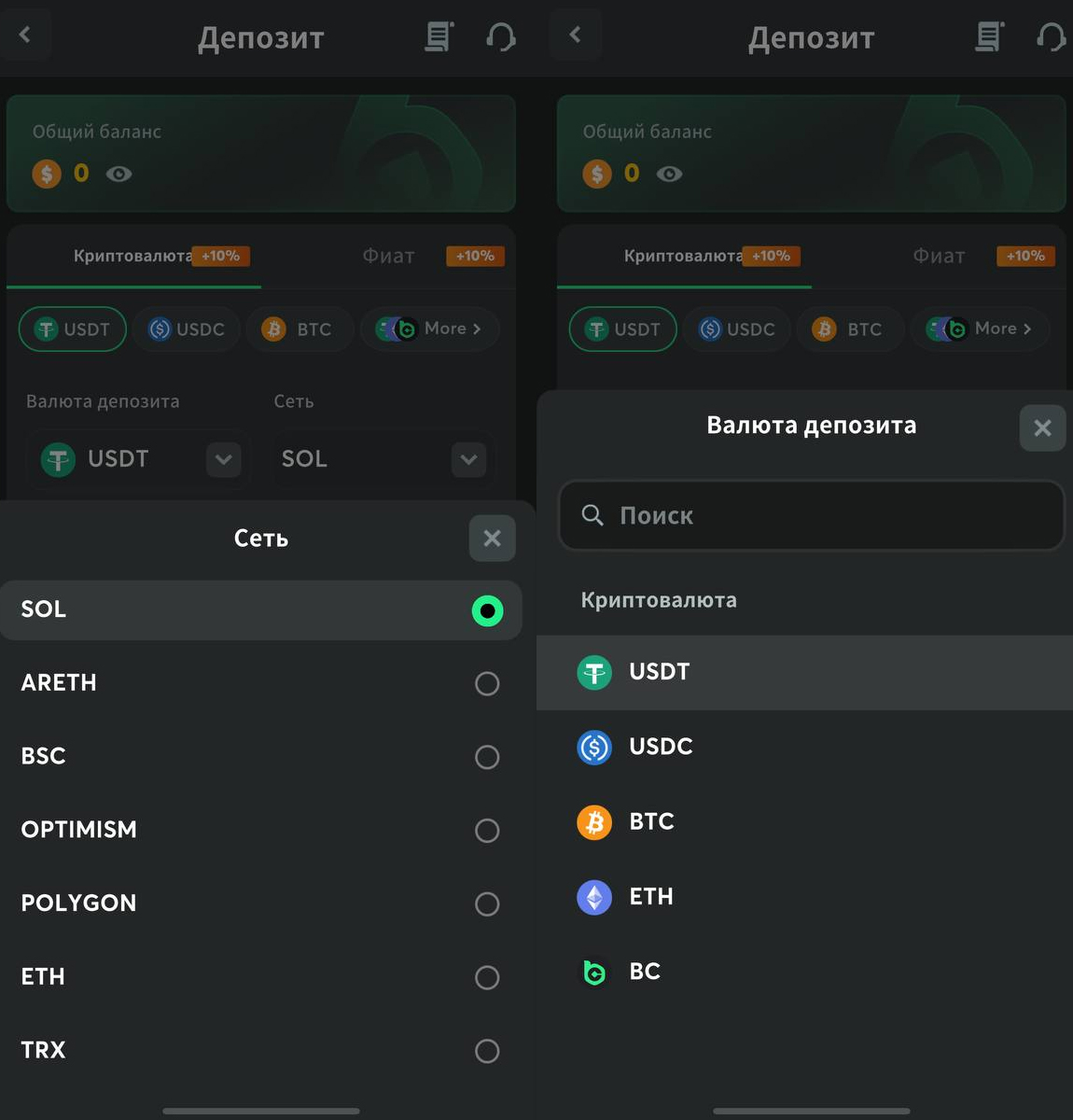Close the Валюта депозита panel
This screenshot has height=1120, width=1073.
pyautogui.click(x=1042, y=428)
